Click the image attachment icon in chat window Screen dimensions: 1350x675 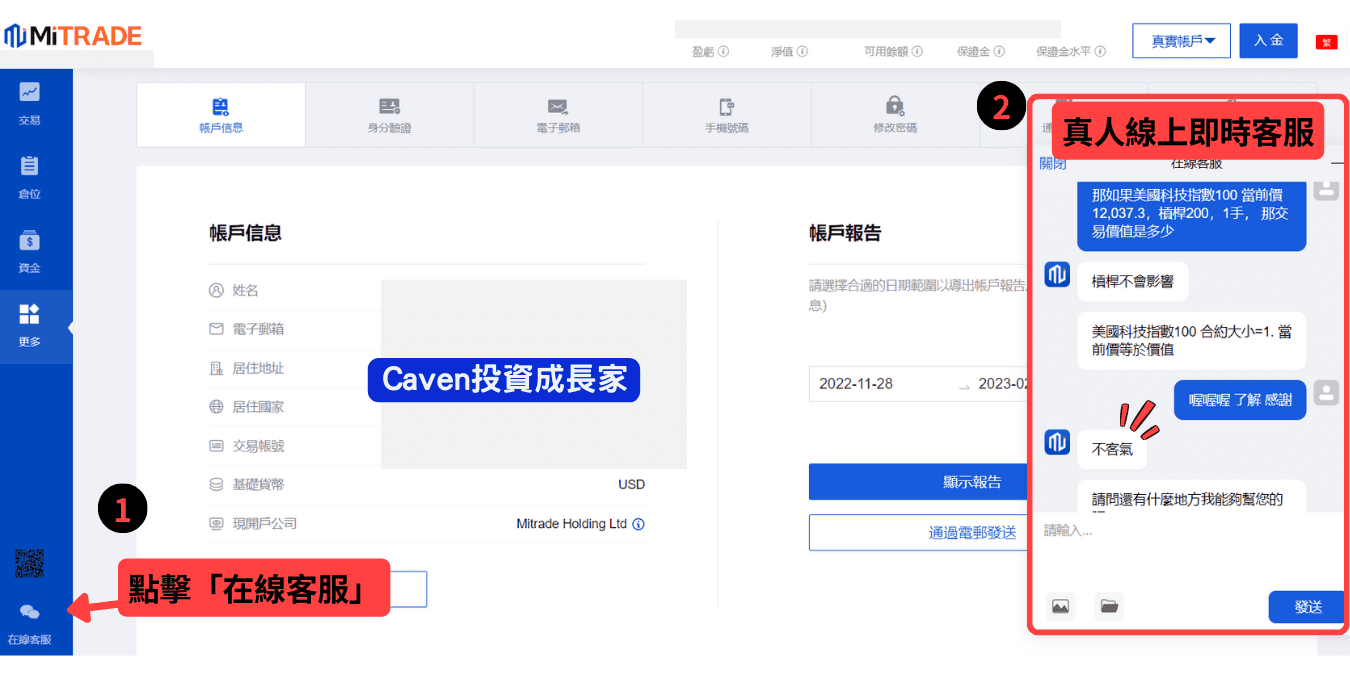pos(1060,606)
